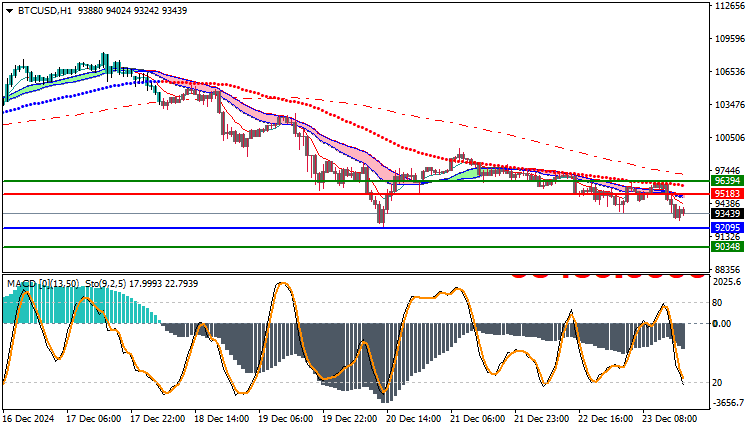The image size is (750, 430).
Task: Click the stochastic 20 level label
Action: (717, 383)
